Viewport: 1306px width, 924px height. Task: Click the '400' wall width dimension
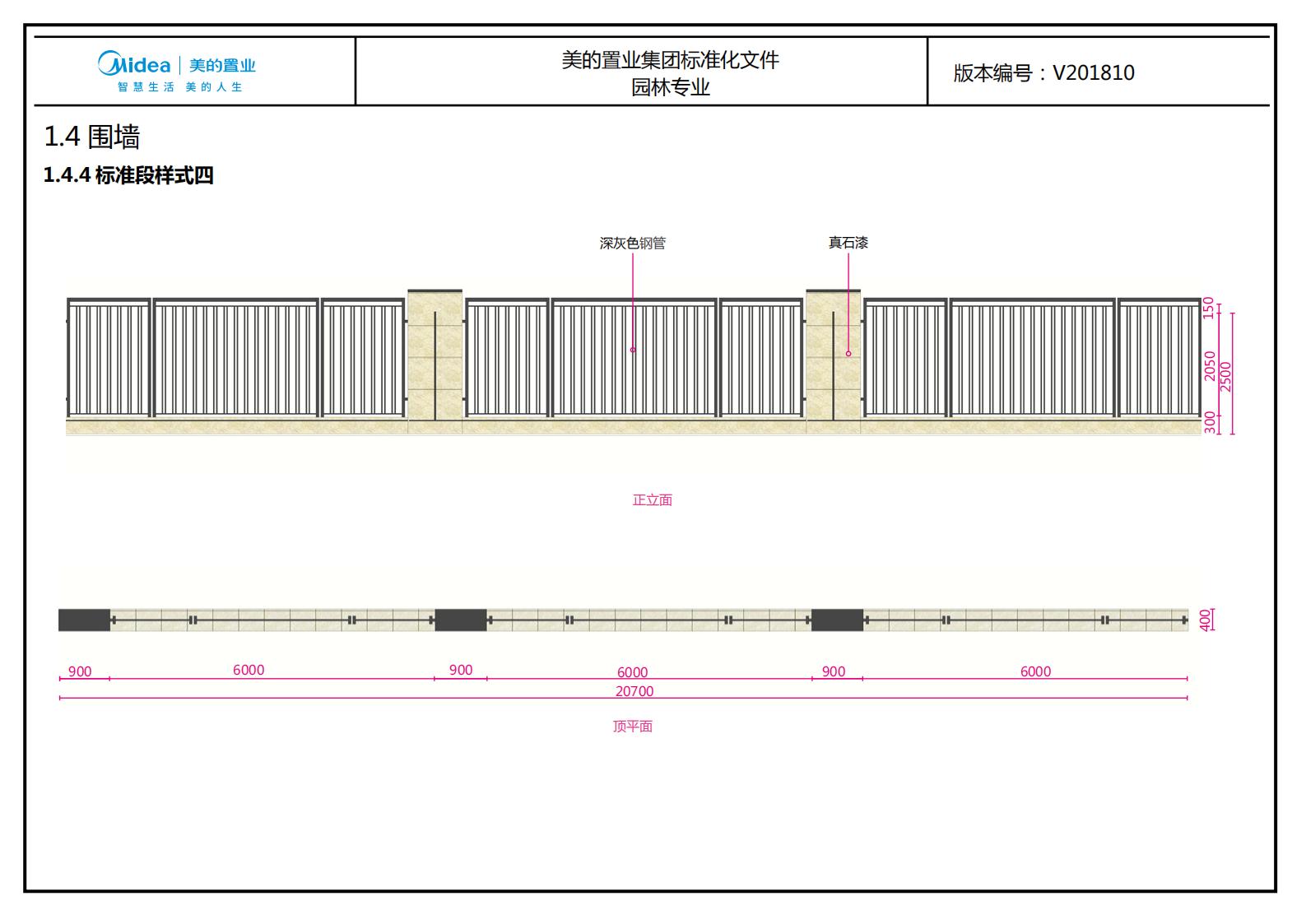(1206, 620)
